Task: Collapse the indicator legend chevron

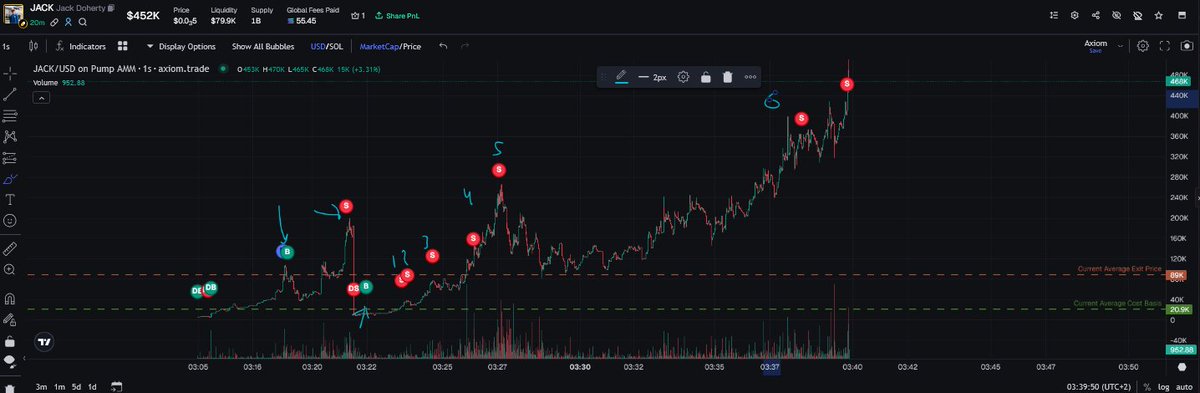Action: point(41,98)
